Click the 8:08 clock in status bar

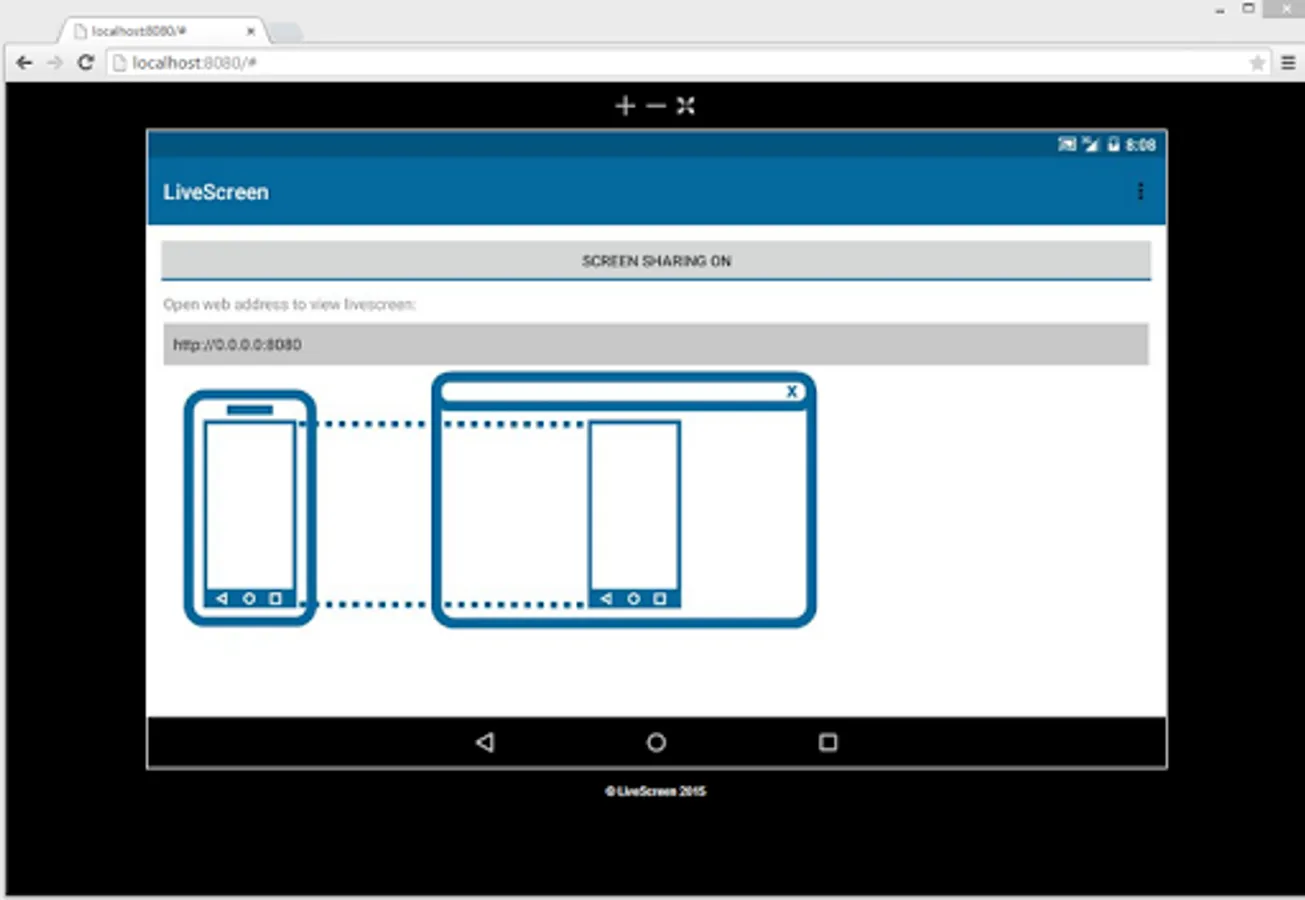1141,145
